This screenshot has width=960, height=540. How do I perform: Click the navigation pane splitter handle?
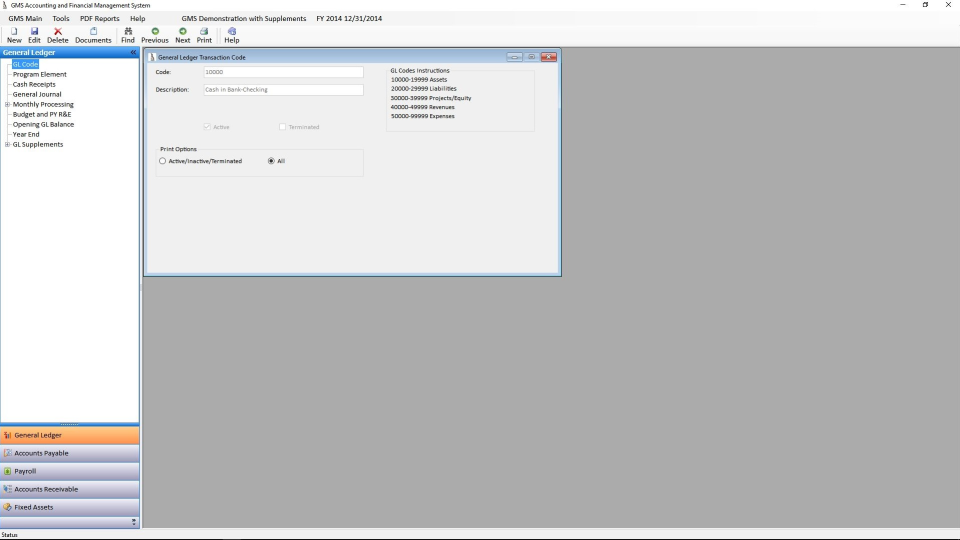[69, 424]
